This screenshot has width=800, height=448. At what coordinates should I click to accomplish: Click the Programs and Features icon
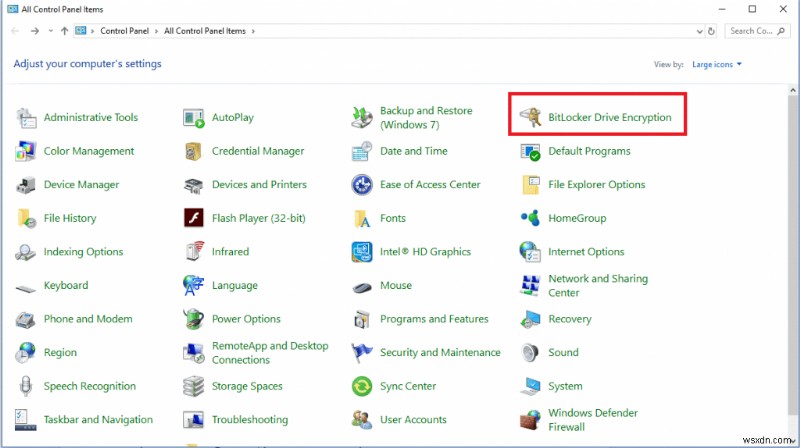tap(362, 319)
